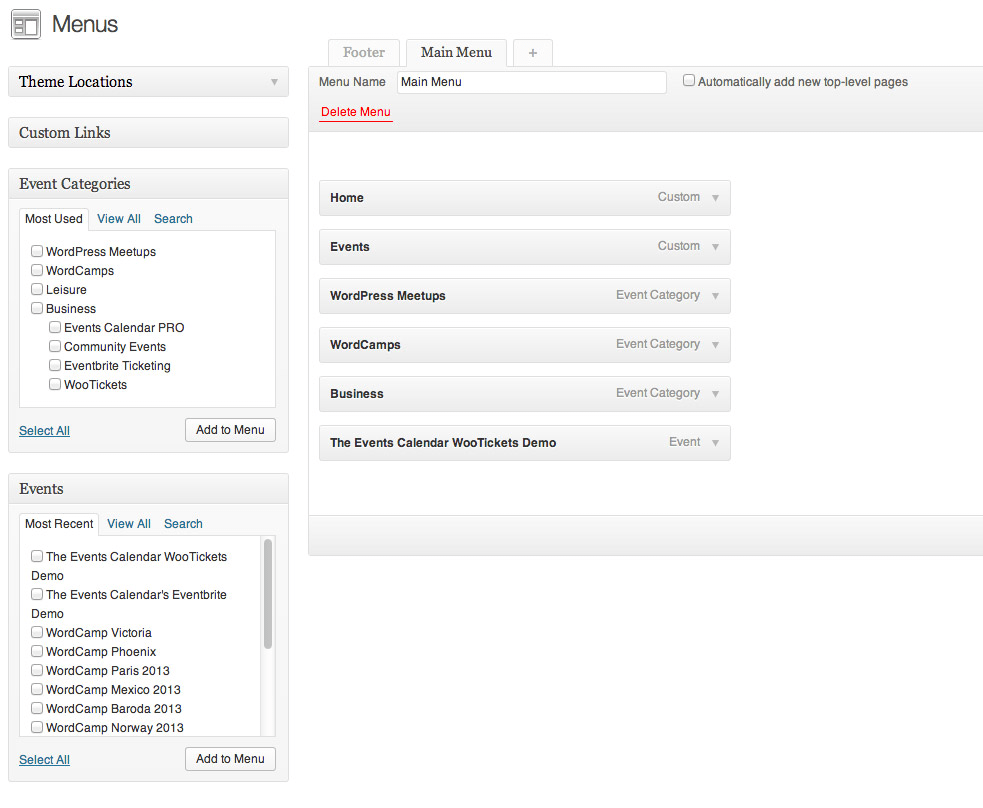
Task: Click the Business menu item title
Action: tap(357, 394)
